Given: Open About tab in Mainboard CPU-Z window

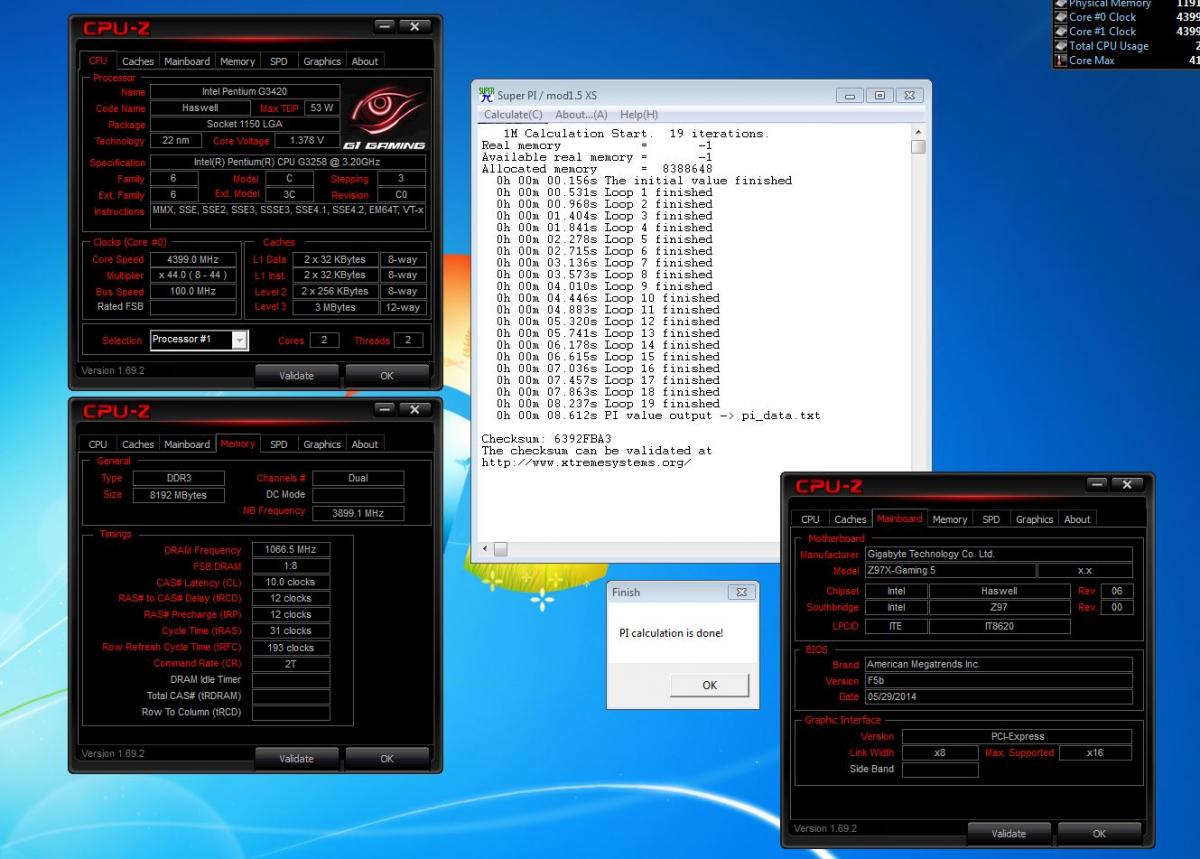Looking at the screenshot, I should 1077,519.
